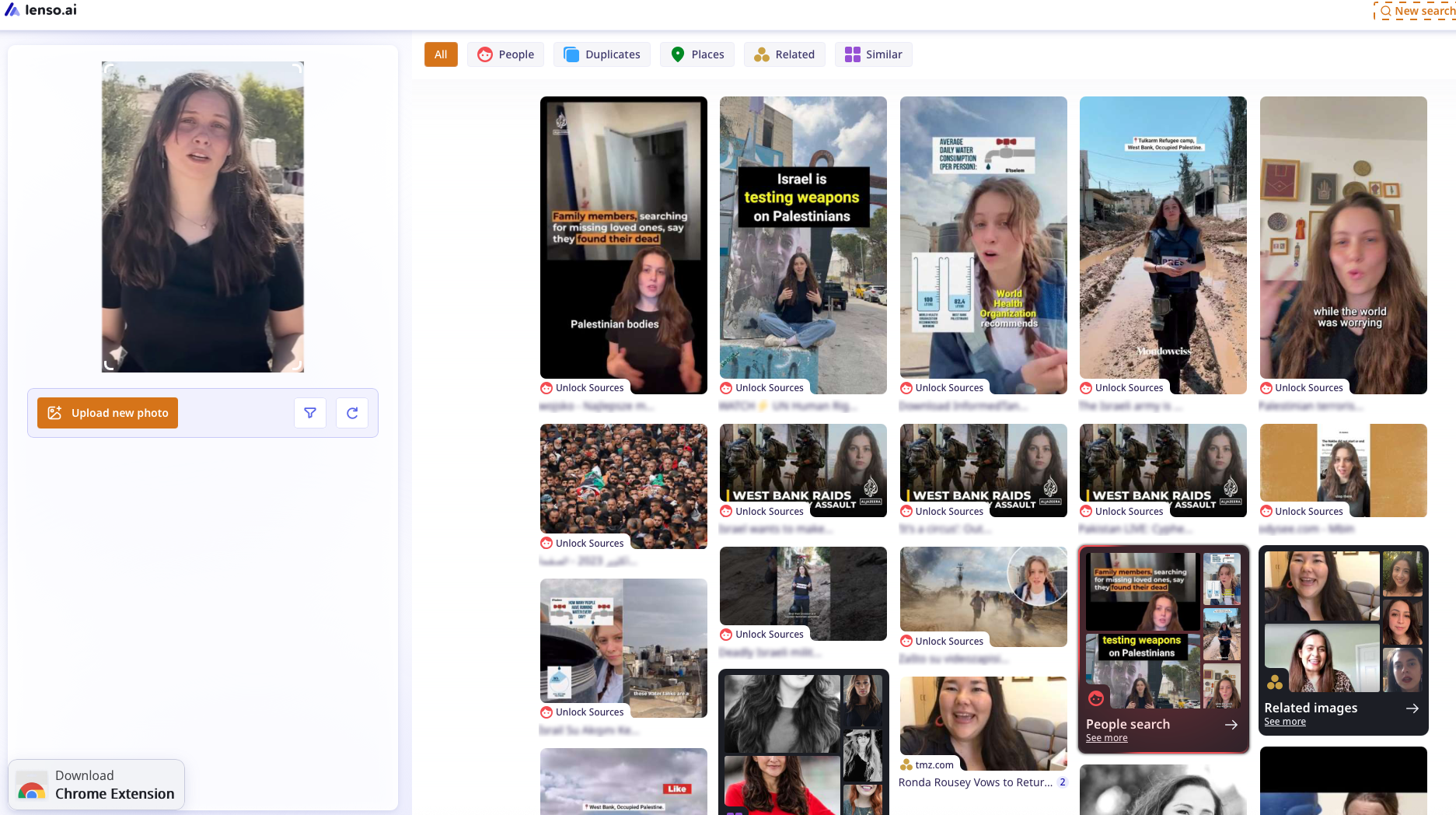Unlock Sources under water consumption image
Screen dimensions: 1456x815
pyautogui.click(x=942, y=388)
